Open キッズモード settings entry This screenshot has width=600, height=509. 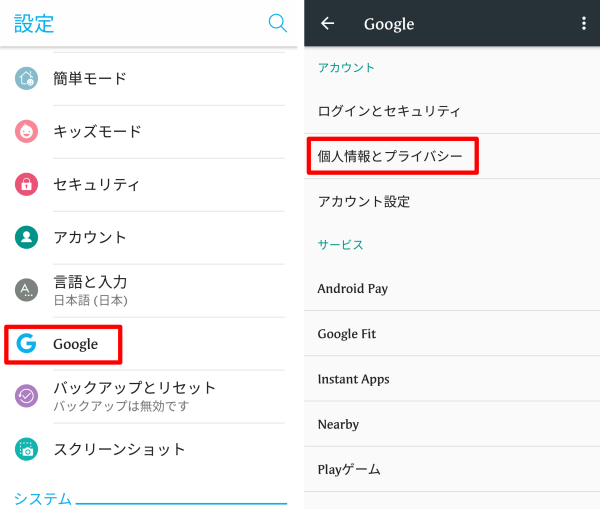click(149, 132)
